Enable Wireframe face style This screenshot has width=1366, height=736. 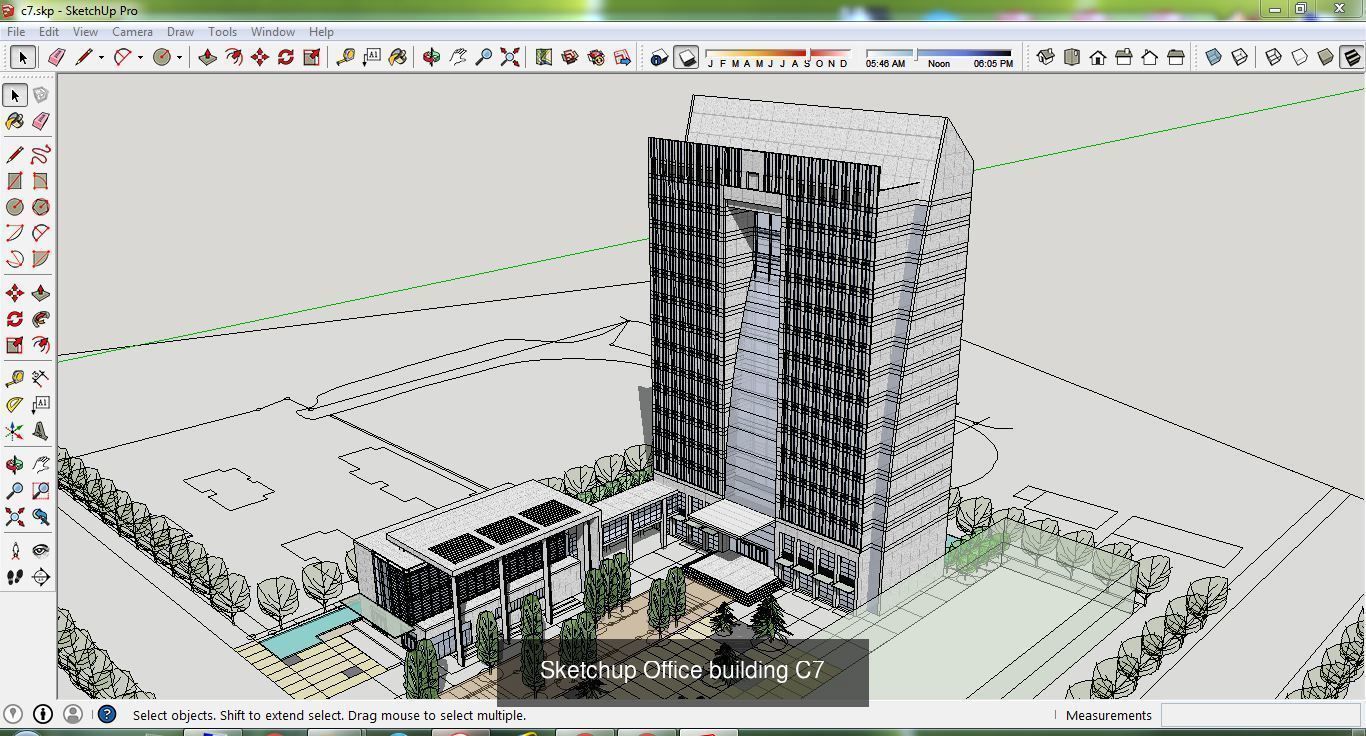pos(1273,57)
